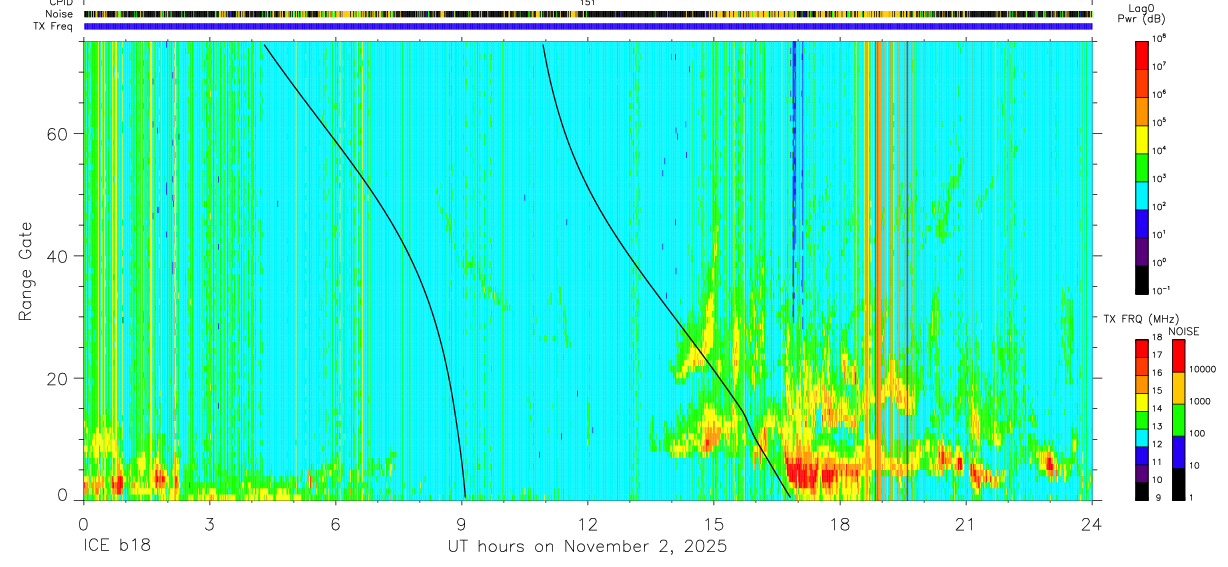The height and width of the screenshot is (567, 1228).
Task: Click the 'TX Freq' row label at top left
Action: tap(54, 26)
